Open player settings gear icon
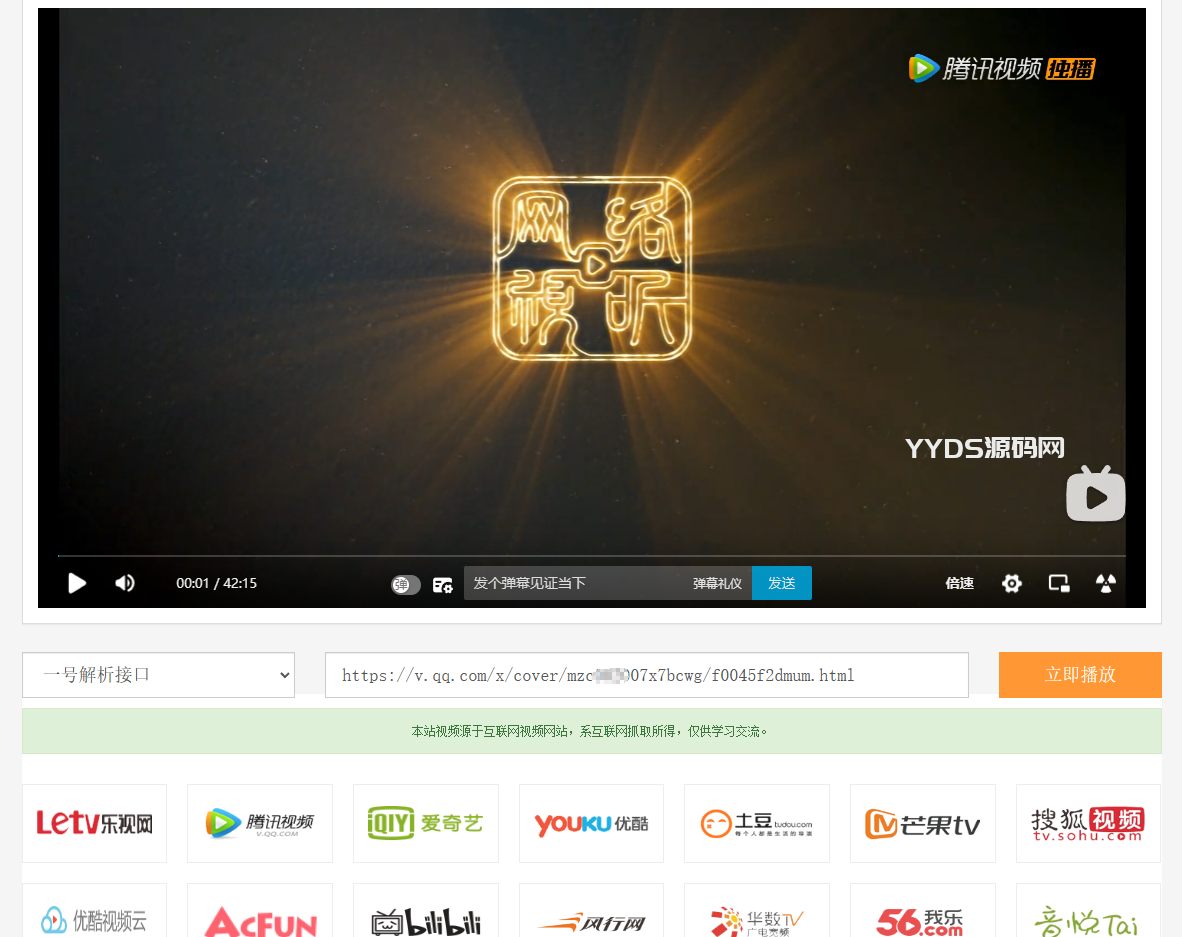1182x937 pixels. pos(1012,583)
